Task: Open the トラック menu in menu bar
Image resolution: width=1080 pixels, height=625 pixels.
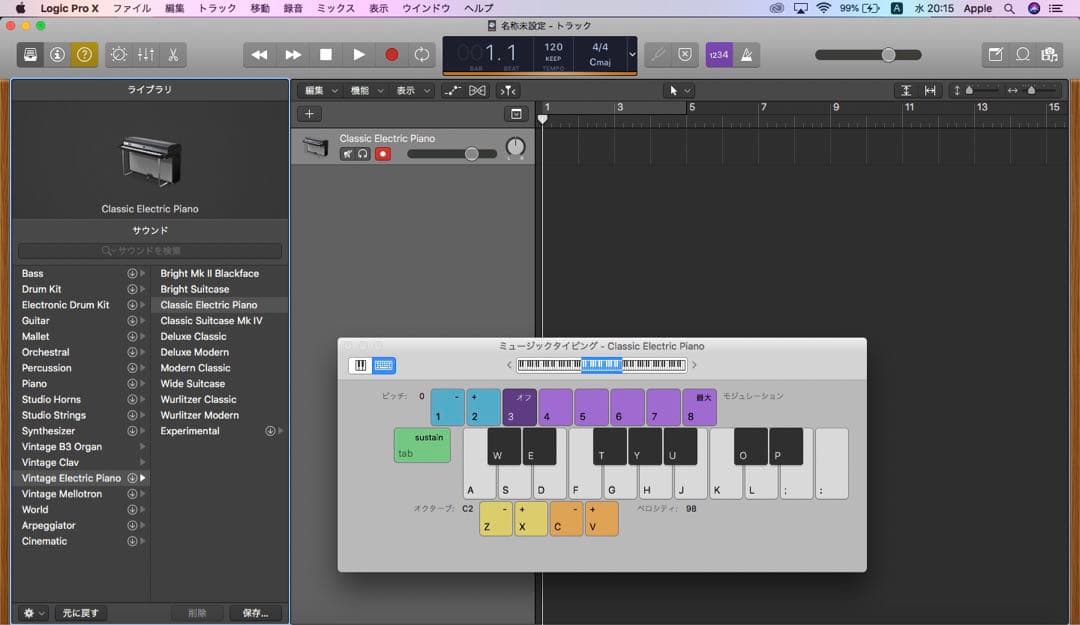Action: click(x=217, y=8)
